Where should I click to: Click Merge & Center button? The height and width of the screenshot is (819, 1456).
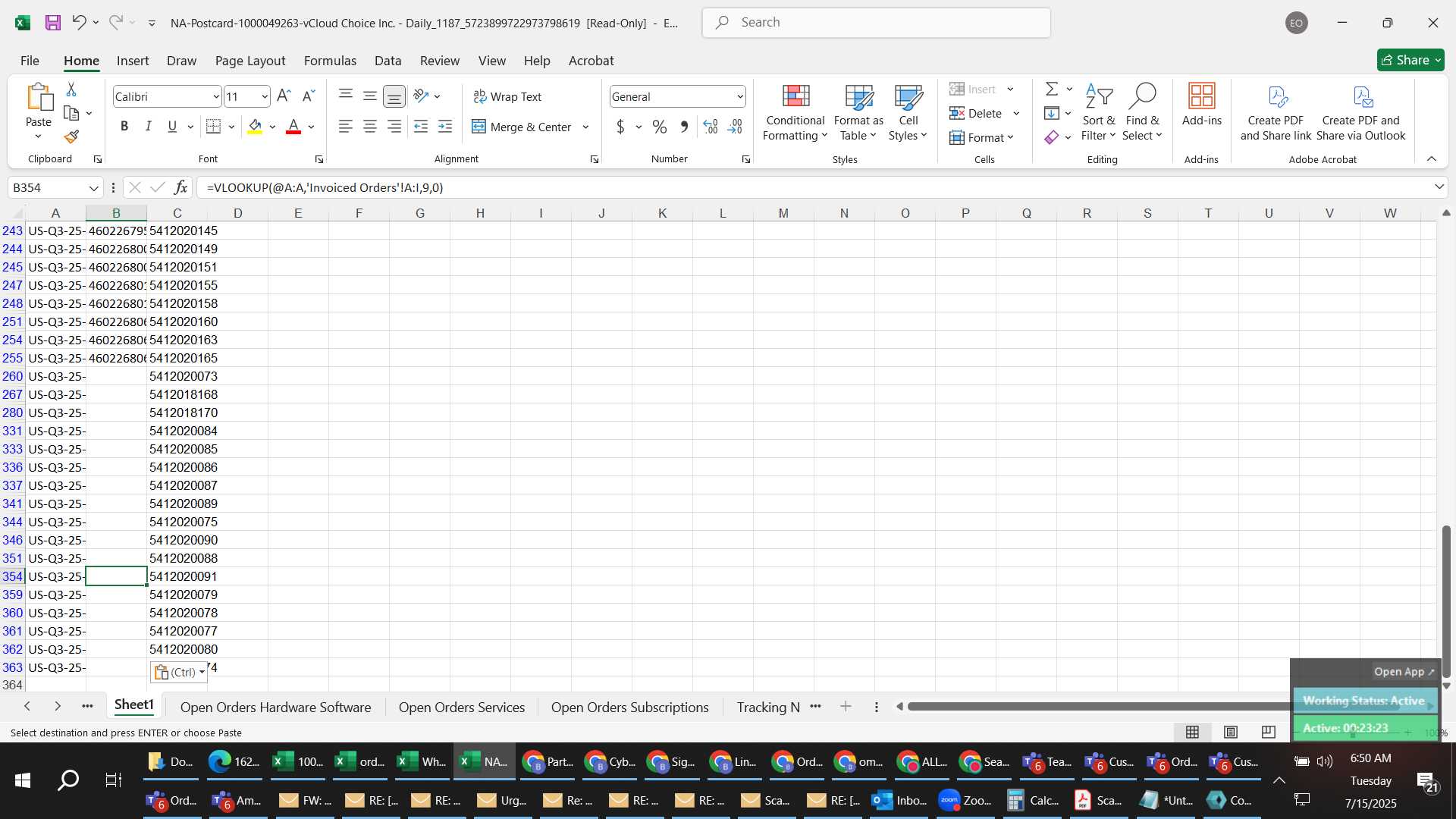[522, 127]
